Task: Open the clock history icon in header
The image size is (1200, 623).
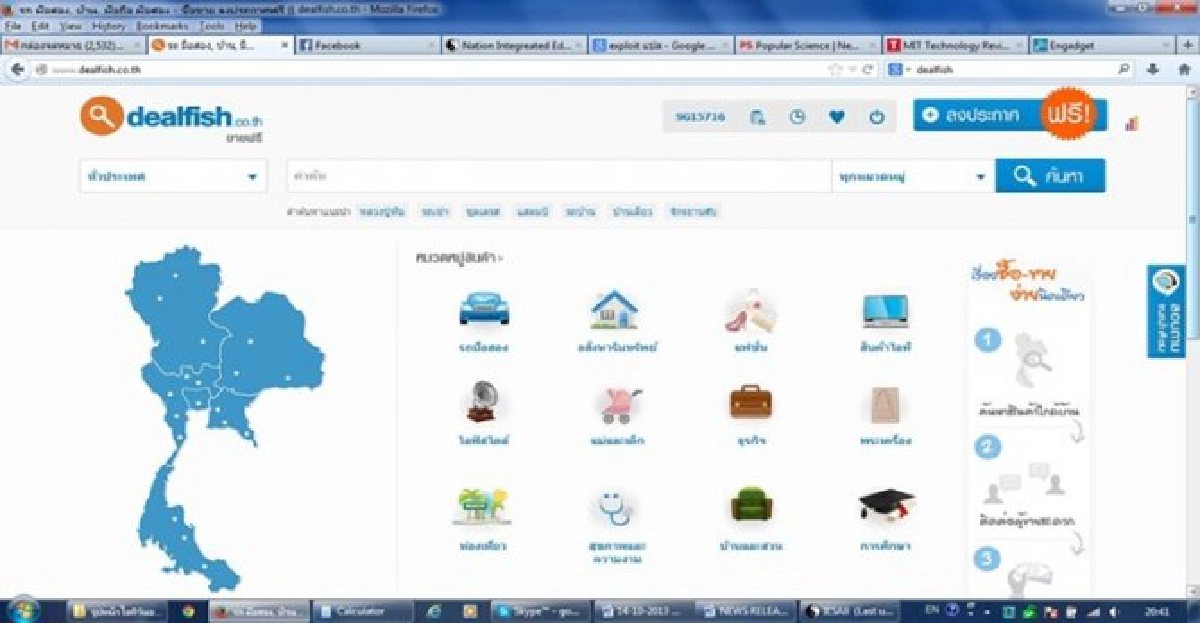Action: [x=797, y=117]
